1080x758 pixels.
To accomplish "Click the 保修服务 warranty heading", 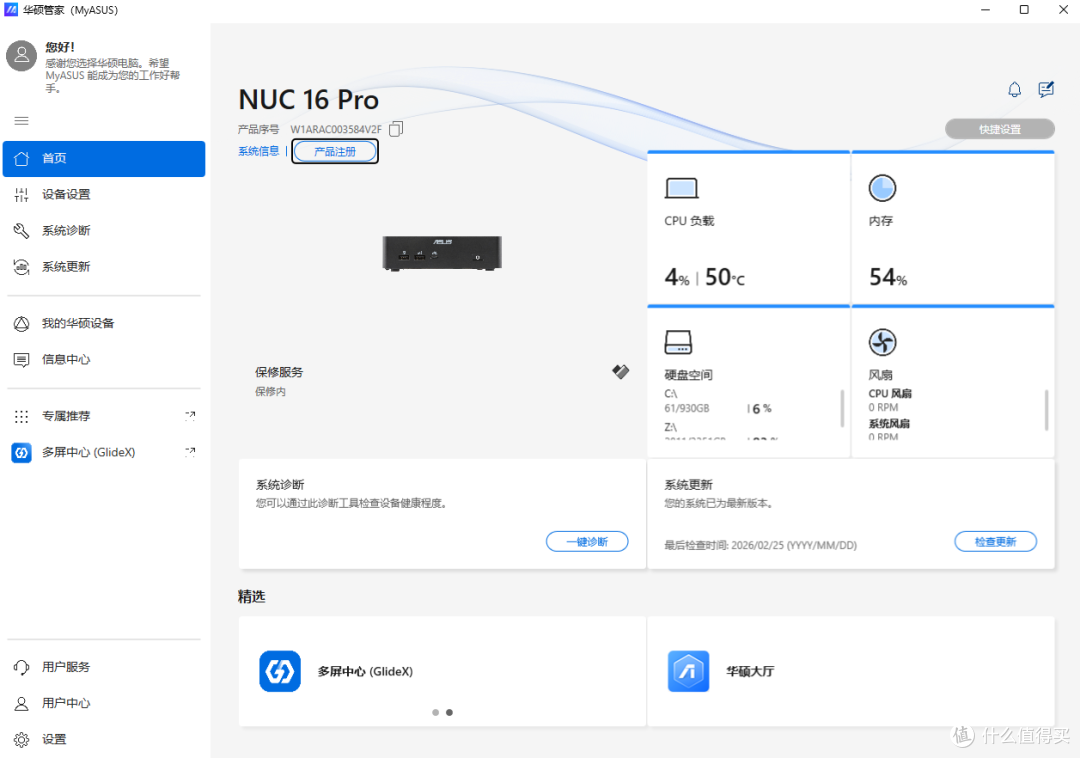I will (x=279, y=372).
